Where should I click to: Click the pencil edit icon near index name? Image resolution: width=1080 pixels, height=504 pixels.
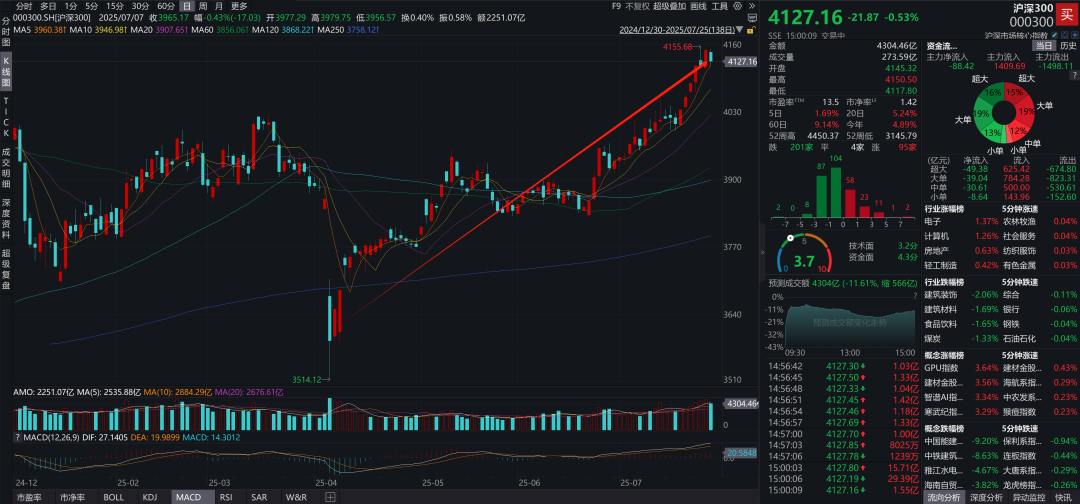[x=1055, y=35]
